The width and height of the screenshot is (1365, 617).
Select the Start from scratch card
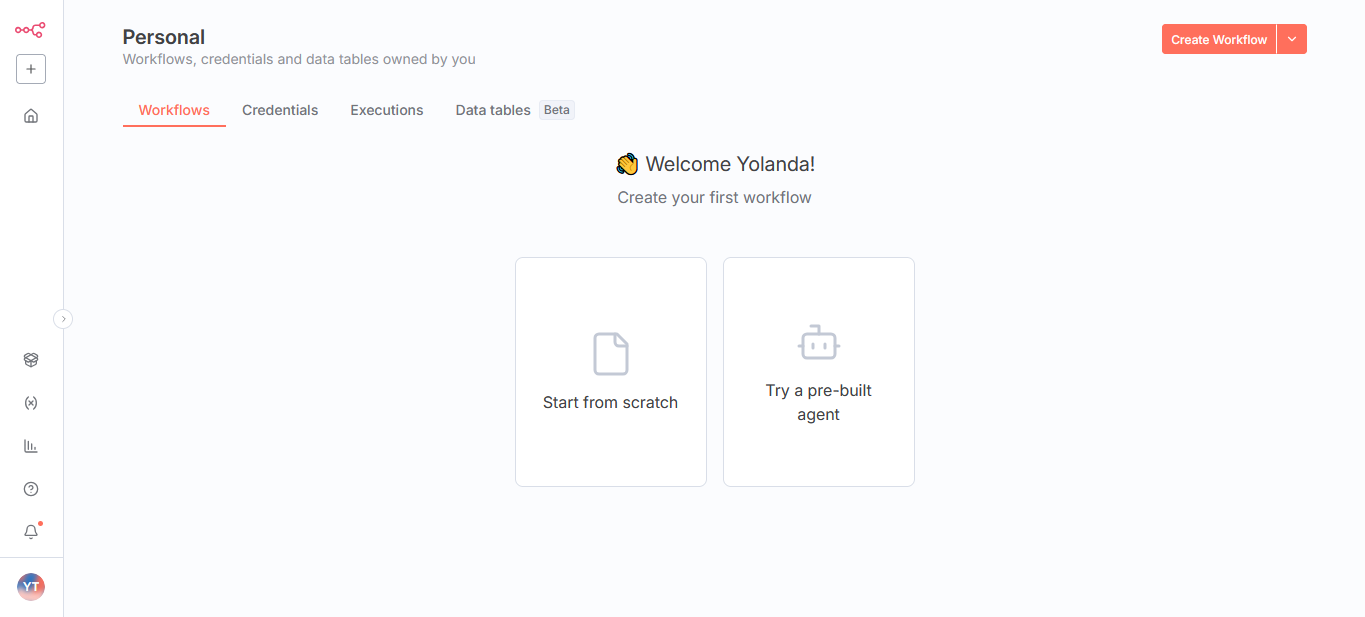pyautogui.click(x=611, y=372)
